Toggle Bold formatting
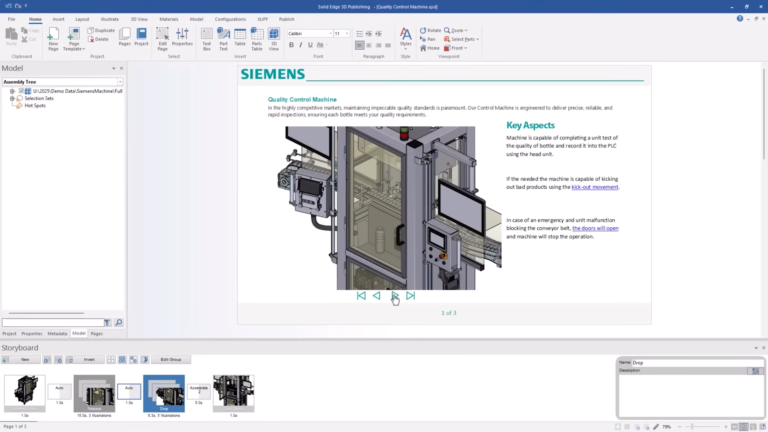The width and height of the screenshot is (768, 432). click(291, 45)
